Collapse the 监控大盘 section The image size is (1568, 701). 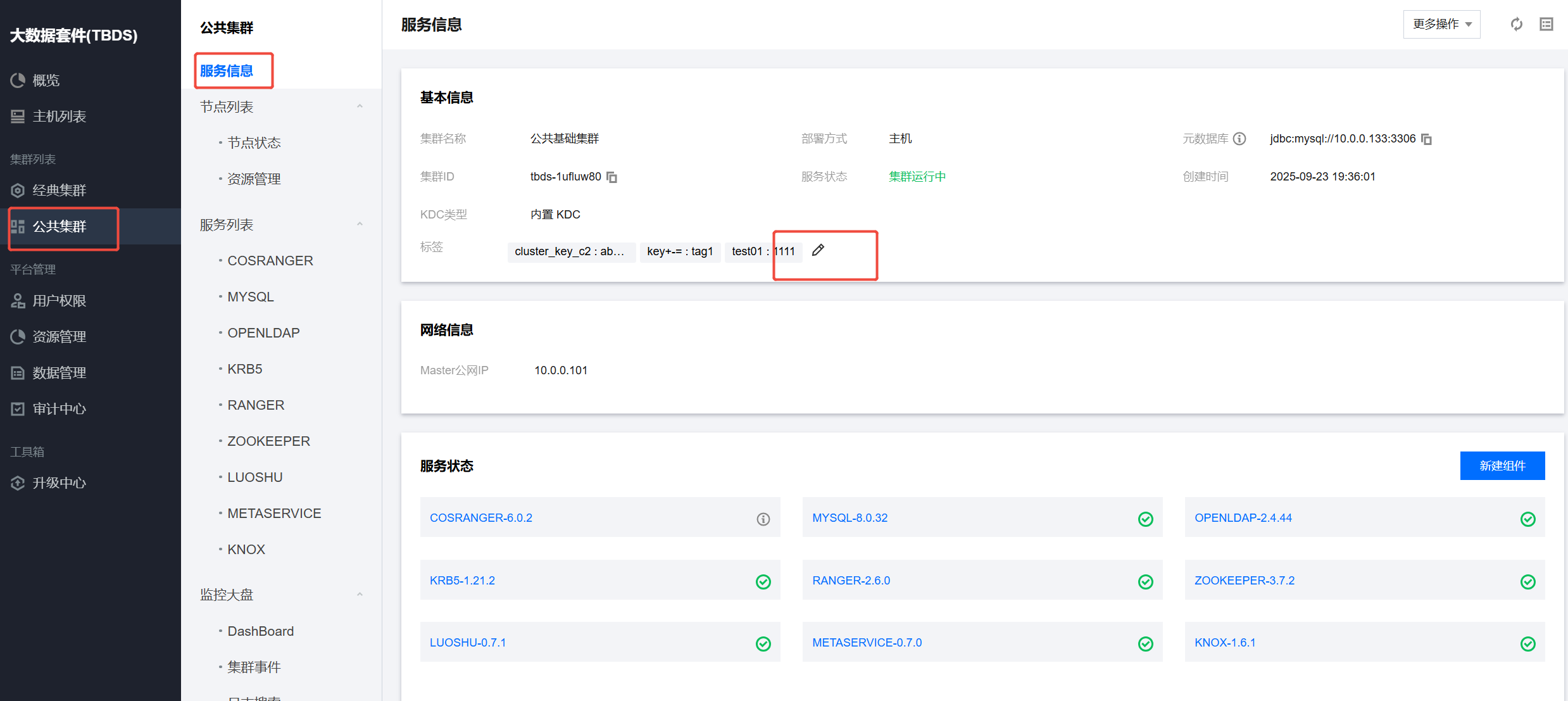point(360,595)
